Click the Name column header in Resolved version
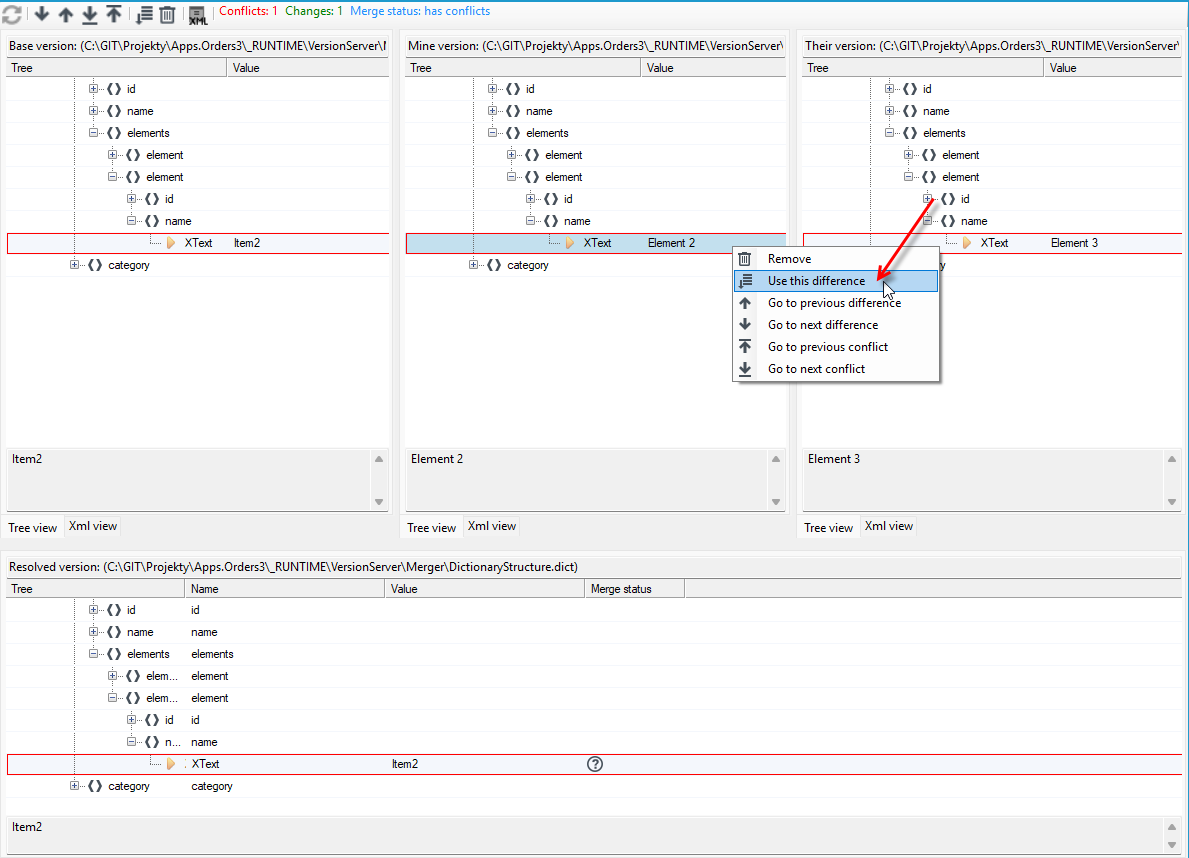 tap(284, 589)
